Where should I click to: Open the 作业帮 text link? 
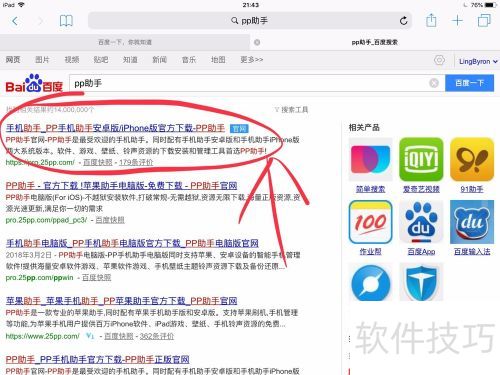[x=371, y=252]
